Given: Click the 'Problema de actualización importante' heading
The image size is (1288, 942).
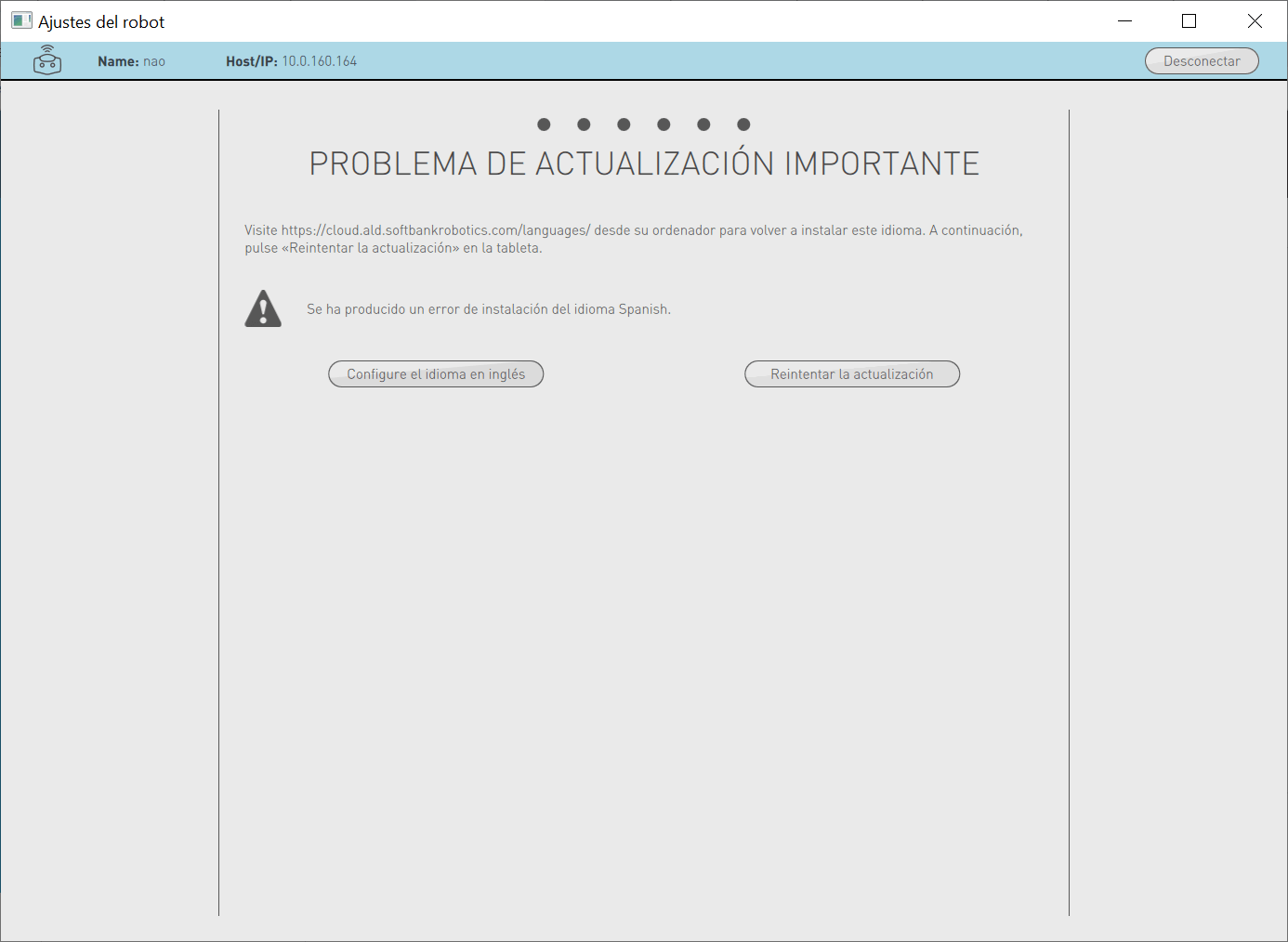Looking at the screenshot, I should pos(644,164).
